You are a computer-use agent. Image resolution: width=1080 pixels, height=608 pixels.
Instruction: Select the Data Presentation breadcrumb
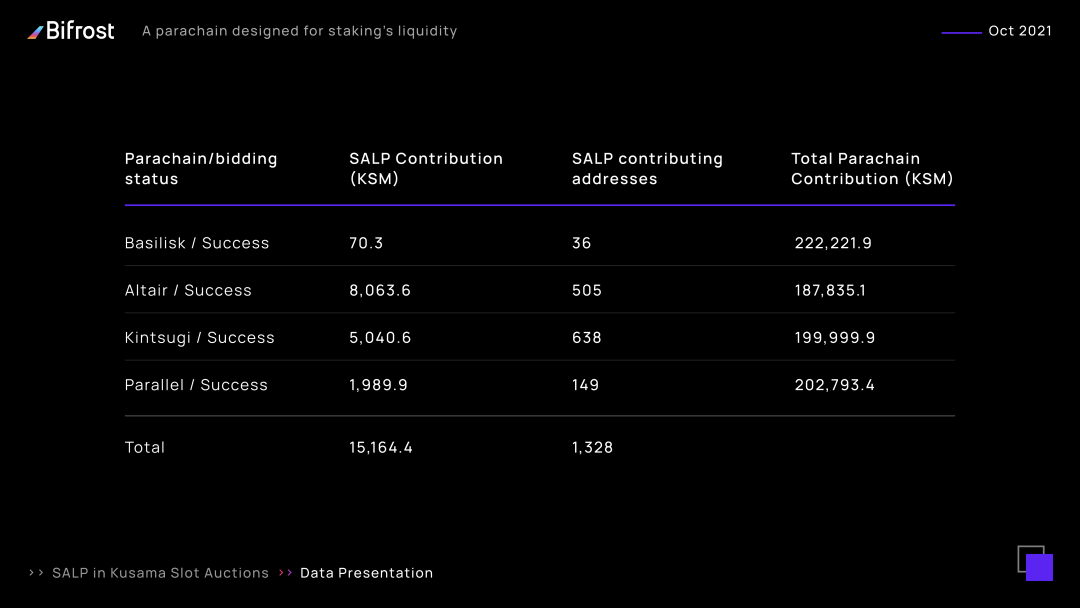(366, 573)
